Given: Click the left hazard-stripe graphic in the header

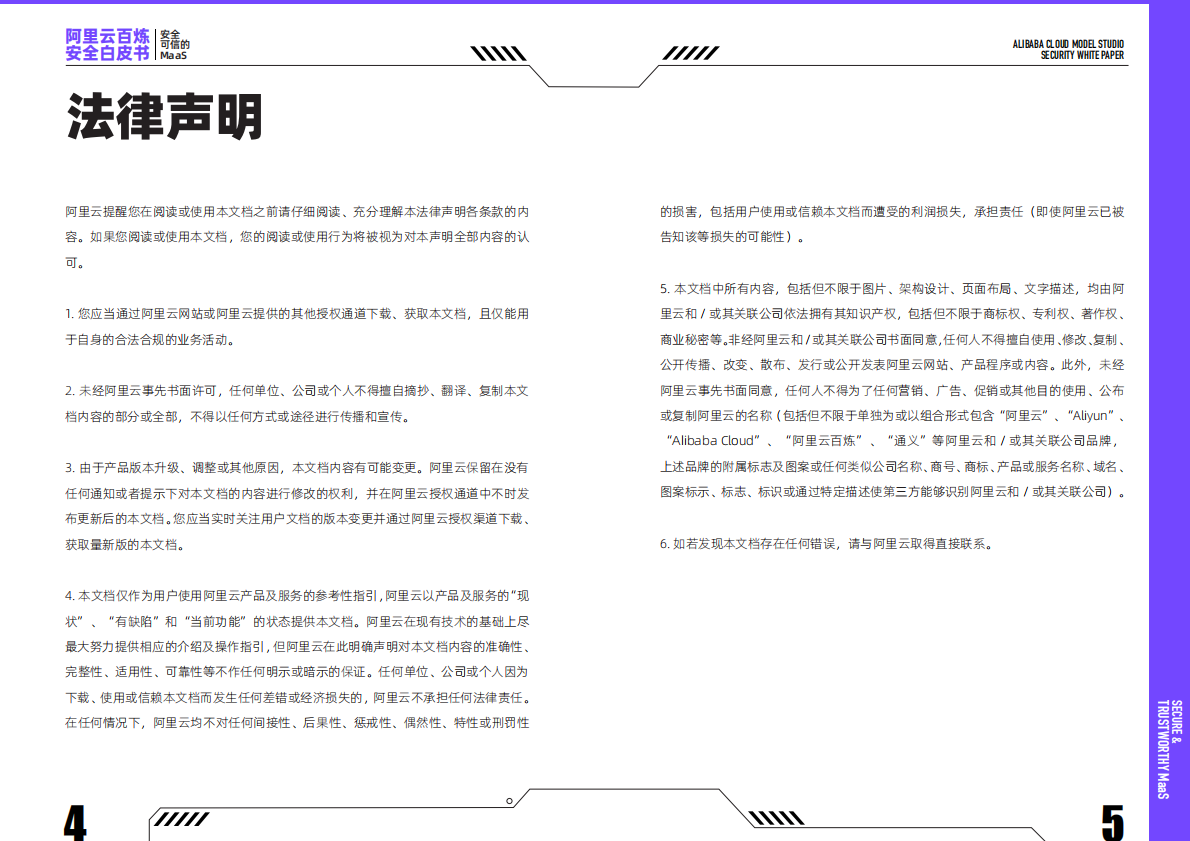Looking at the screenshot, I should click(x=499, y=51).
